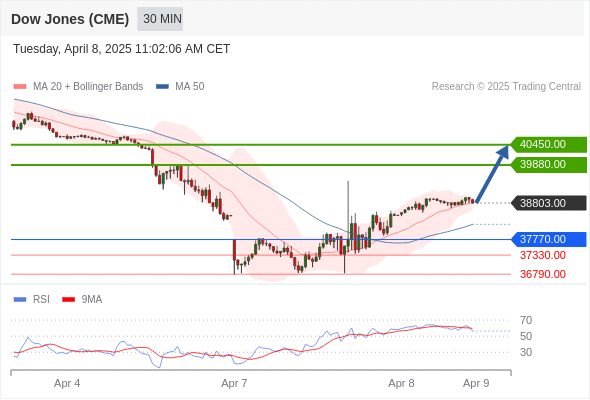590x400 pixels.
Task: Click the blue MA 50 legend swatch
Action: [162, 87]
